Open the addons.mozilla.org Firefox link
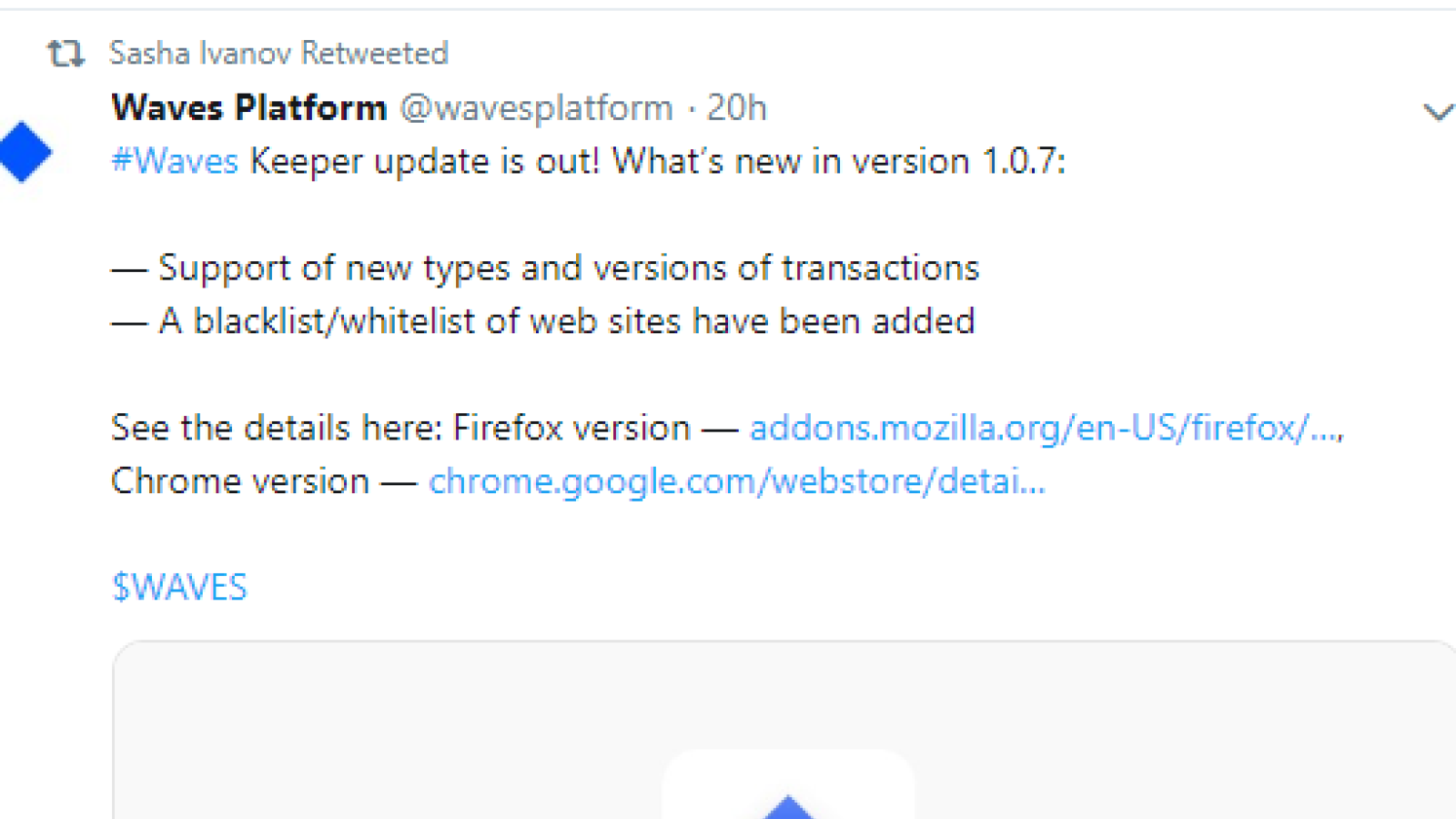 click(x=1046, y=428)
